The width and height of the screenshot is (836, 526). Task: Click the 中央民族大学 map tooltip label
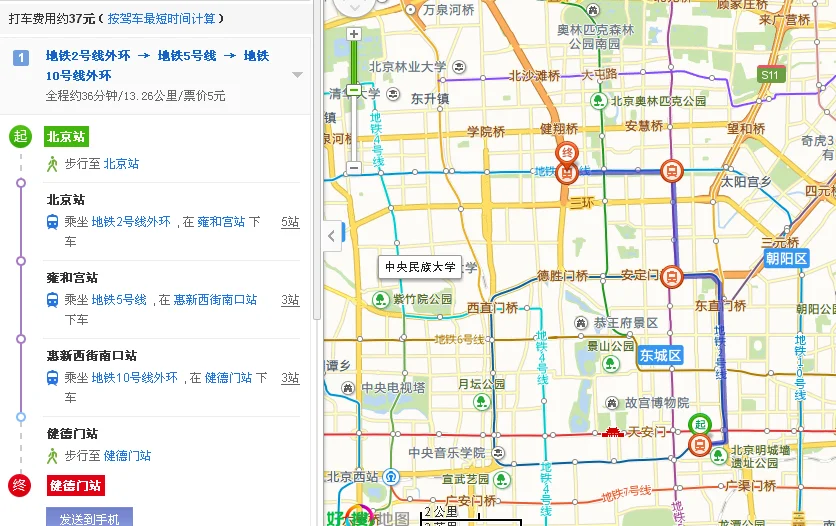click(420, 266)
